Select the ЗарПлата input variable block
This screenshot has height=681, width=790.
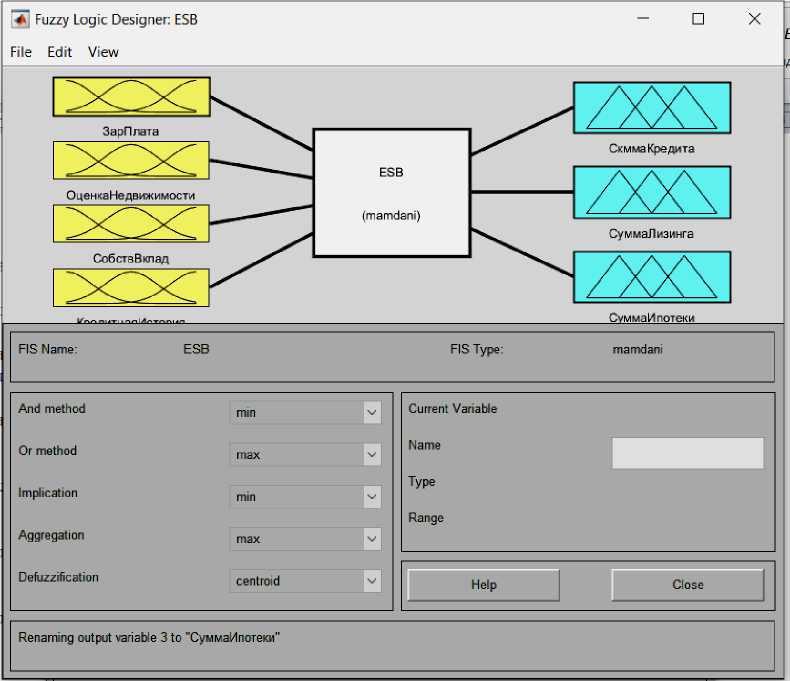click(130, 96)
